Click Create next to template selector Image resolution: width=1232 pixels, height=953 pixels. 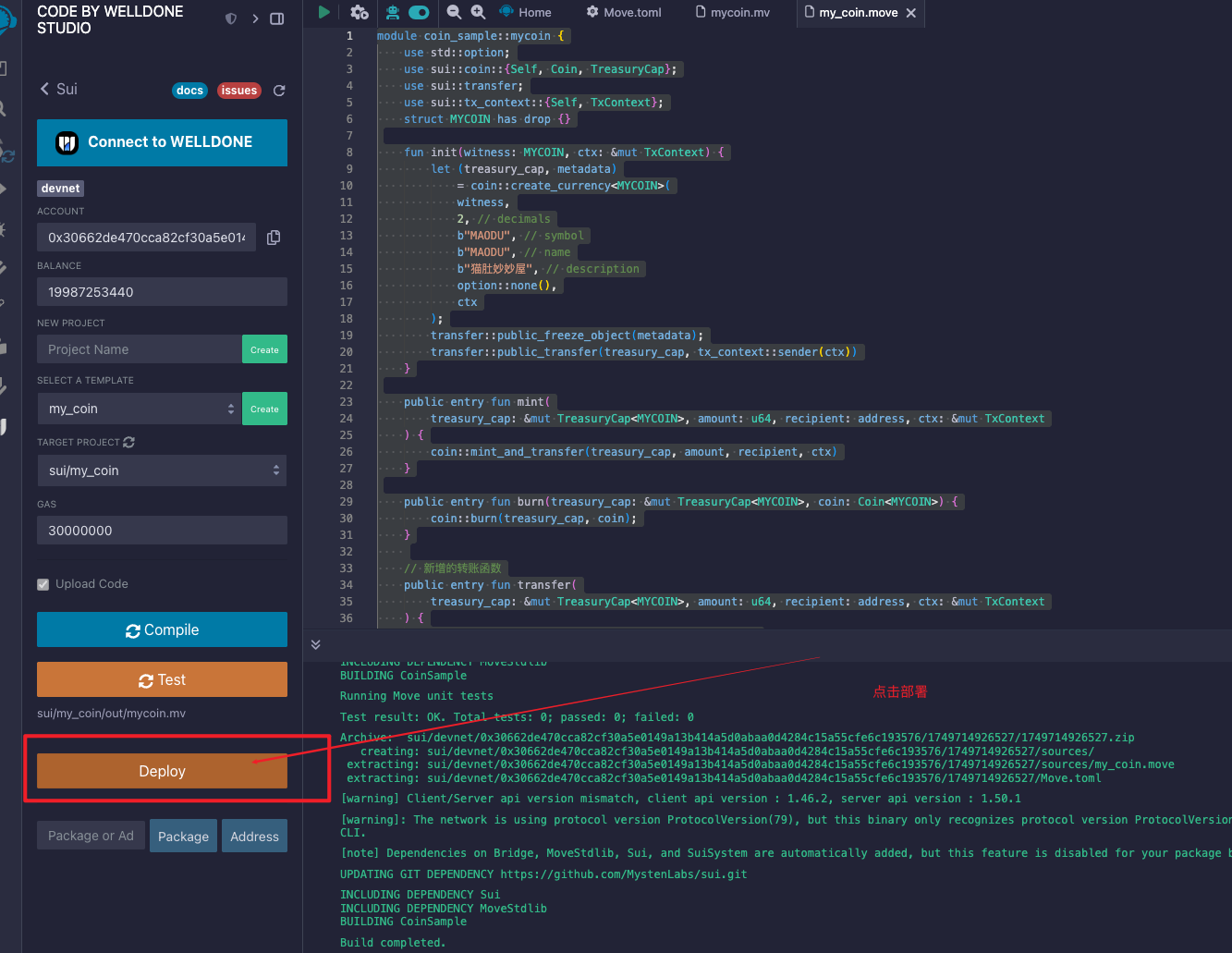[264, 409]
